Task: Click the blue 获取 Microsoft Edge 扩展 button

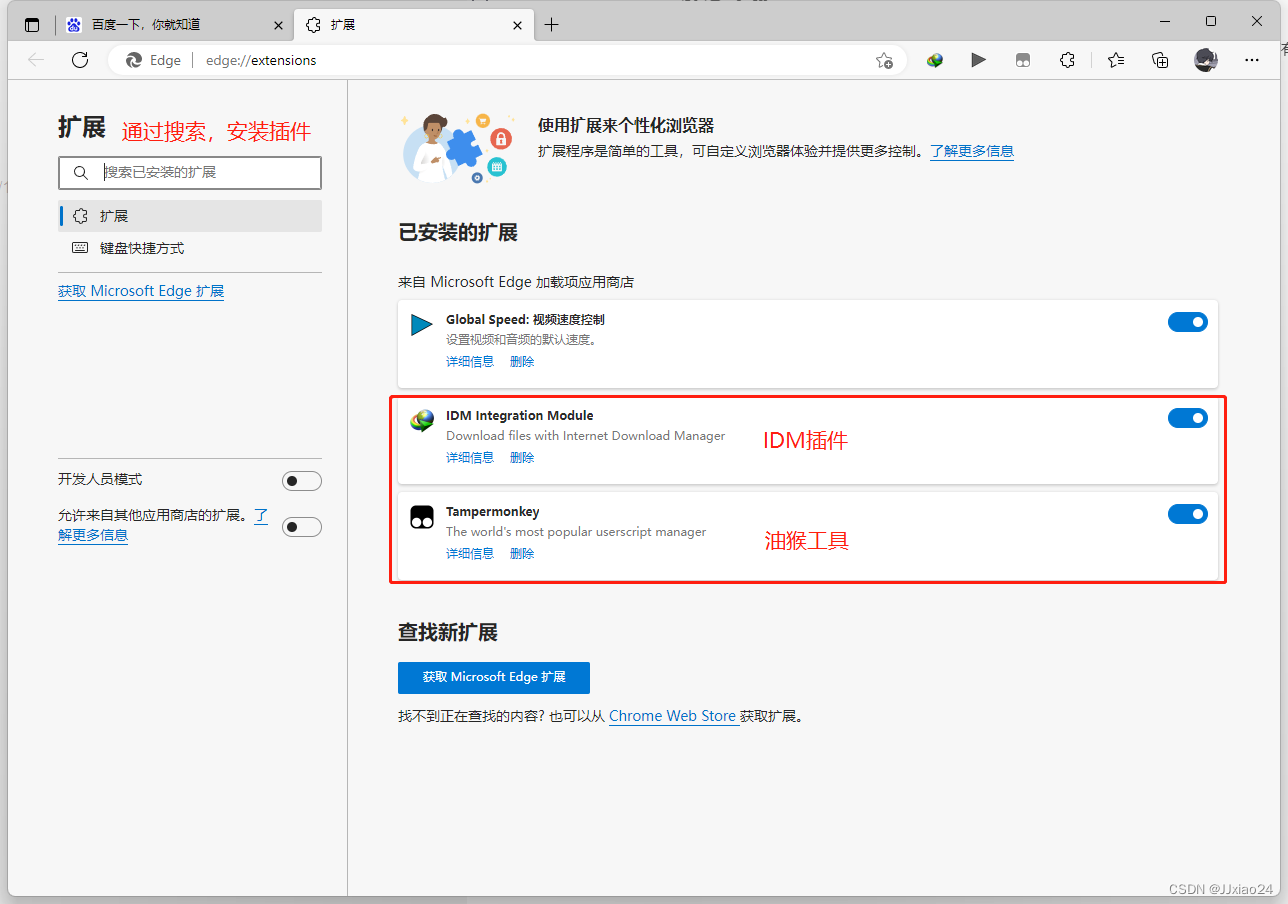Action: coord(494,677)
